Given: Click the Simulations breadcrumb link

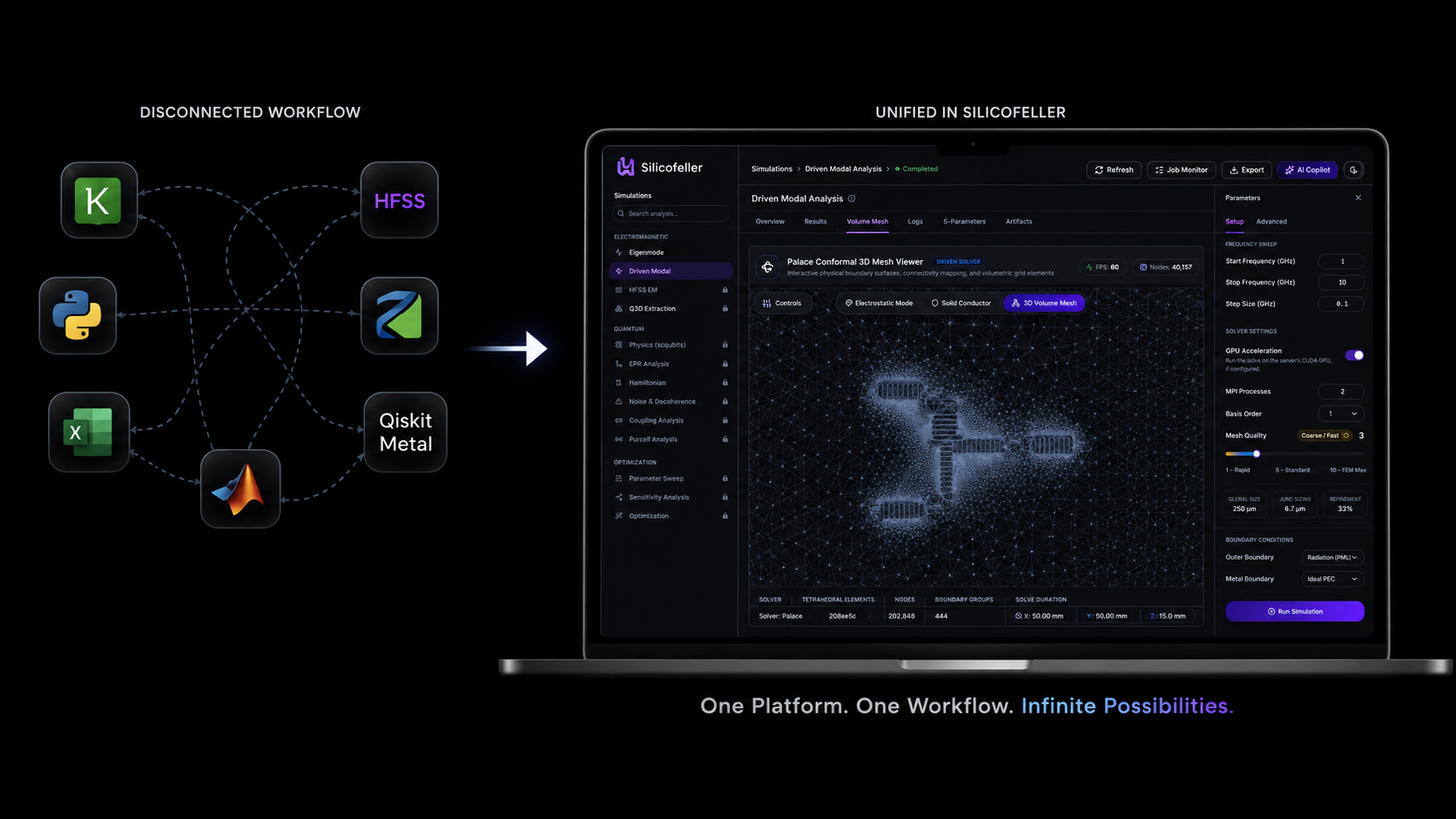Looking at the screenshot, I should (772, 169).
